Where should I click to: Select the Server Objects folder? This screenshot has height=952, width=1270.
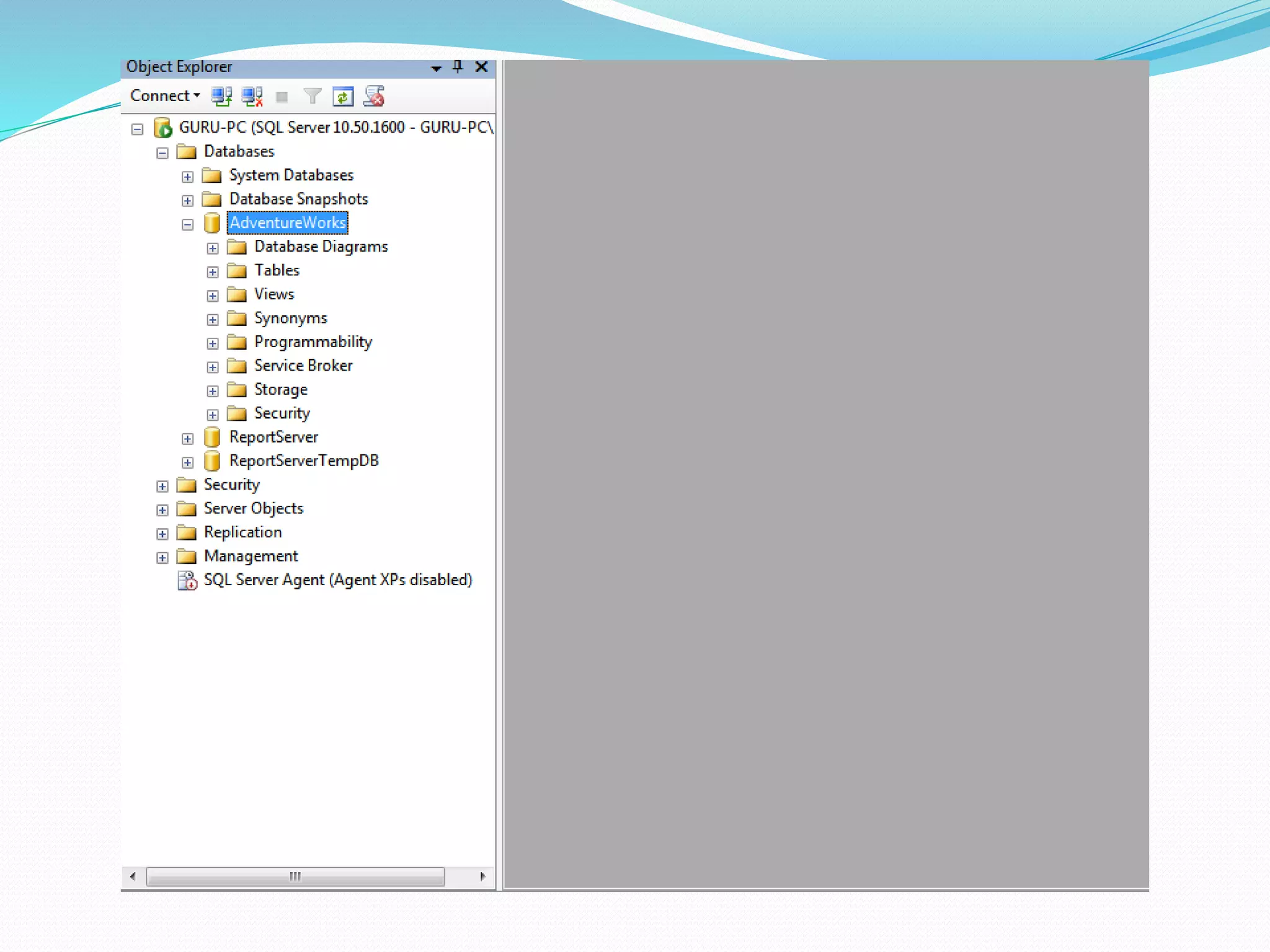(x=253, y=509)
